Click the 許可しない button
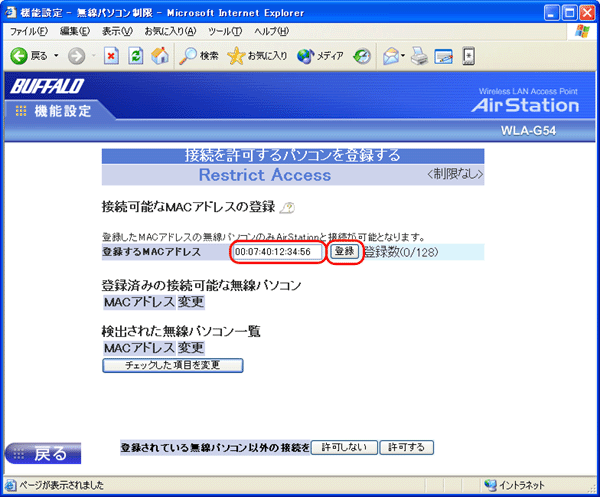The width and height of the screenshot is (600, 497). (343, 446)
